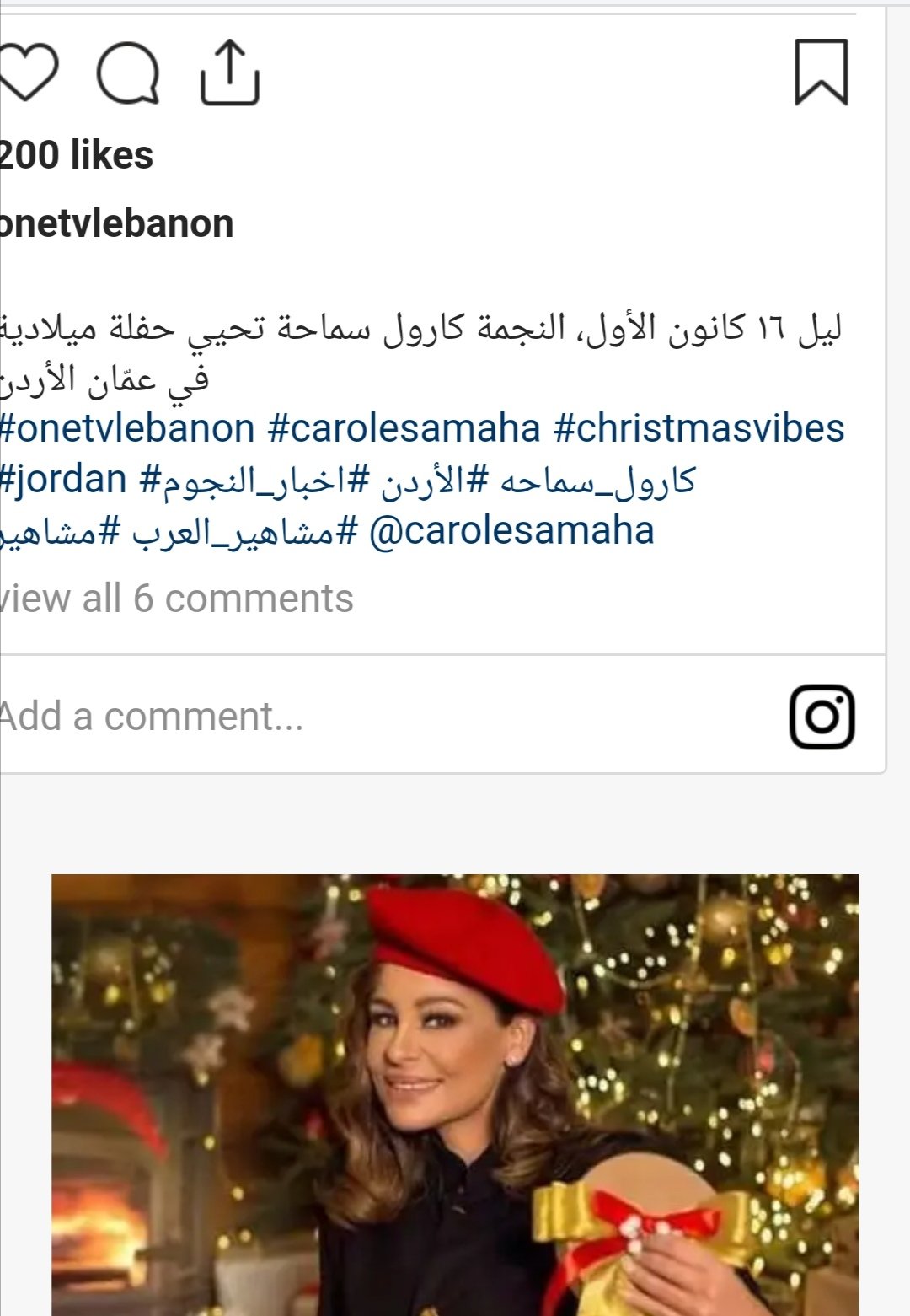Open the #carolesamaha hashtag
The height and width of the screenshot is (1316, 910).
tap(404, 428)
